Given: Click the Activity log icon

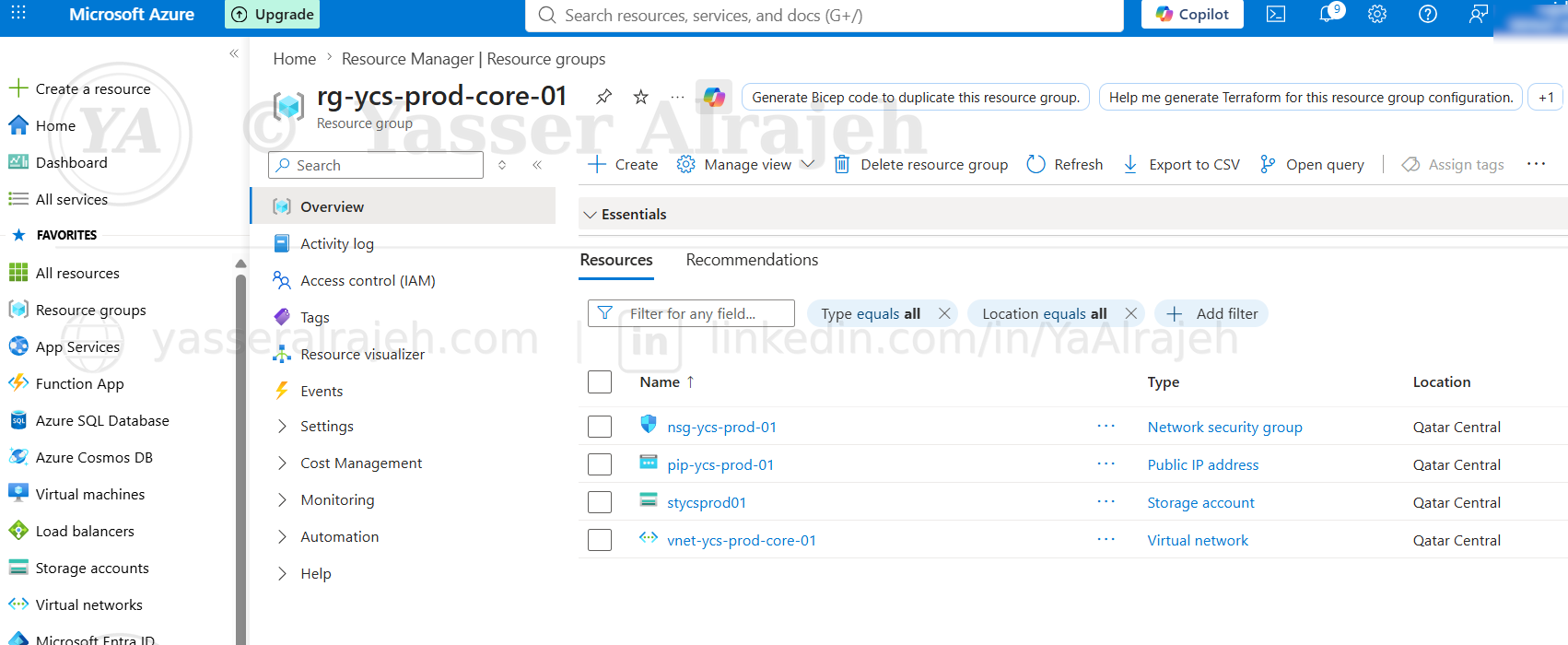Looking at the screenshot, I should [x=282, y=243].
